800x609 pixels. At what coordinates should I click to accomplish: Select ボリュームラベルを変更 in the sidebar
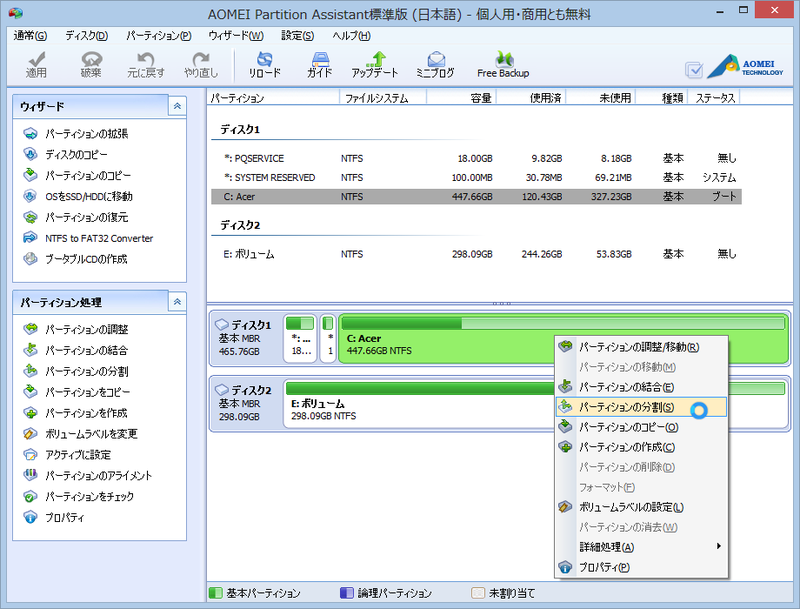point(81,434)
